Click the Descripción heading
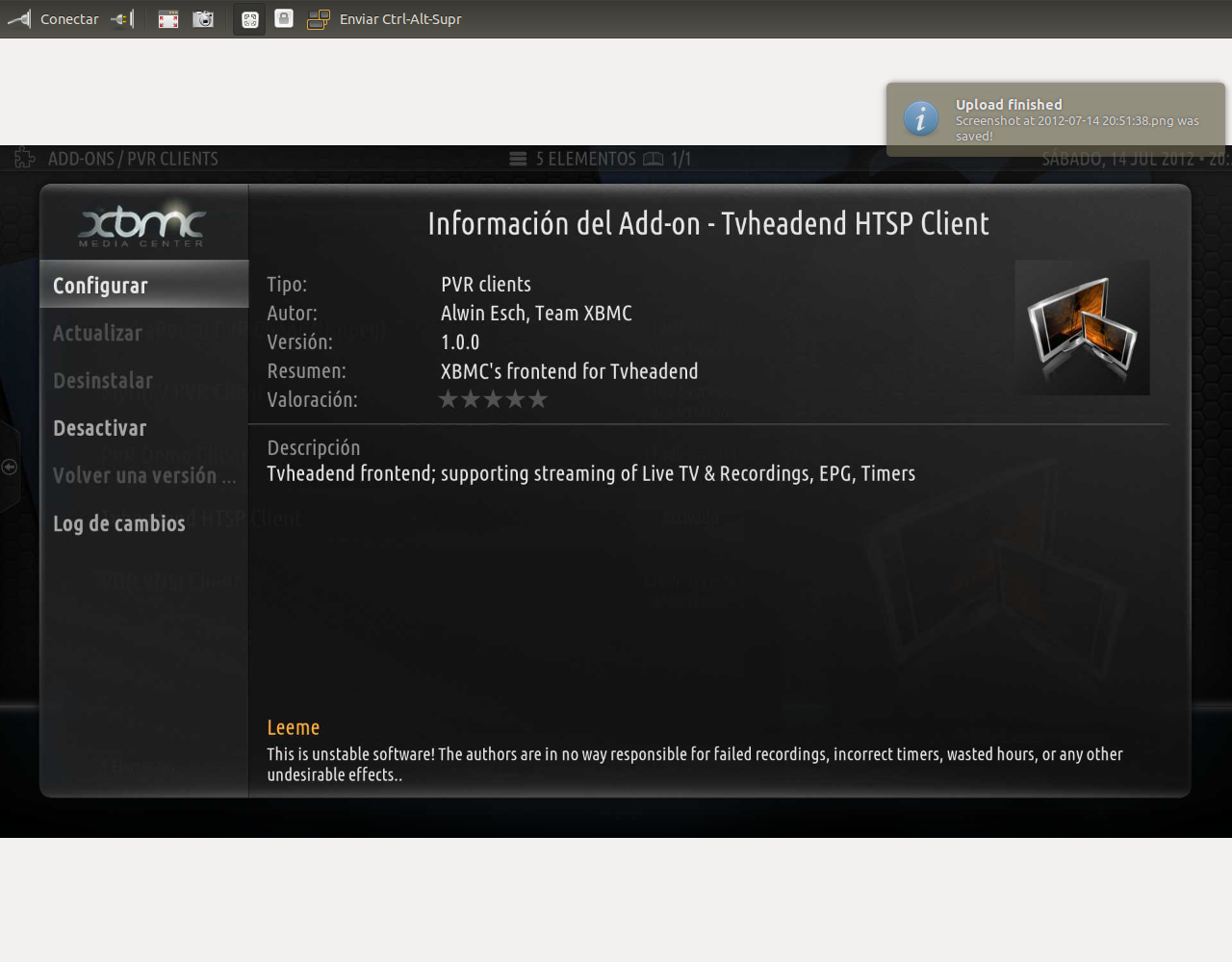Image resolution: width=1232 pixels, height=962 pixels. pyautogui.click(x=314, y=447)
